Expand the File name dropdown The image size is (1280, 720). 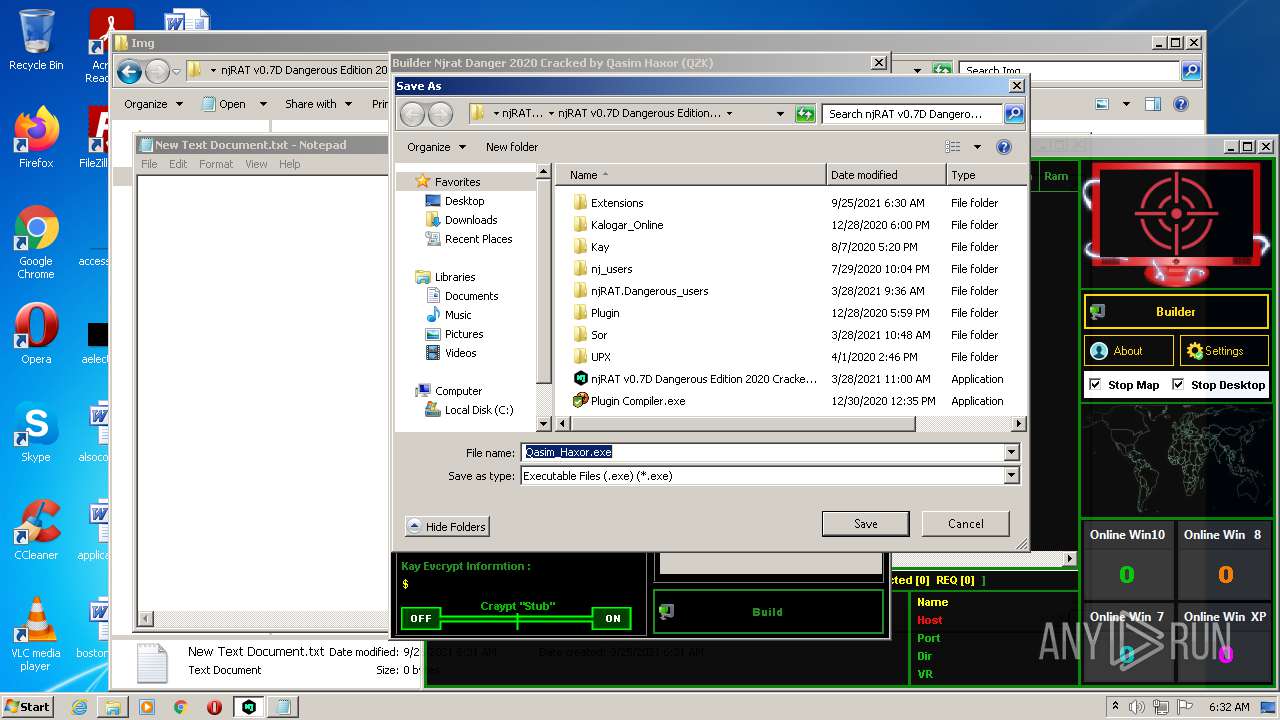tap(1011, 452)
